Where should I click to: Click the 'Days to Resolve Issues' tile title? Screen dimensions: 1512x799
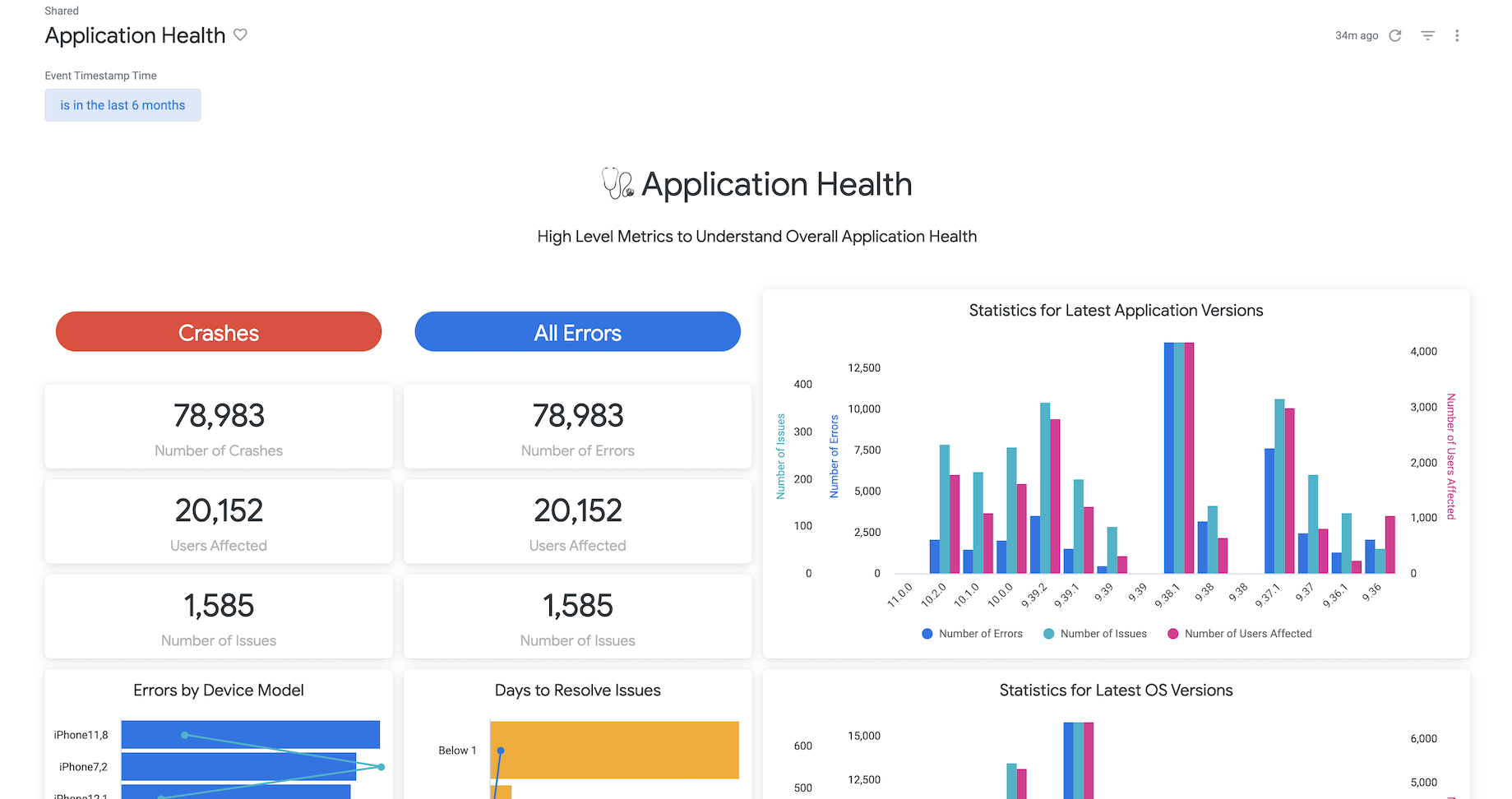click(x=578, y=690)
